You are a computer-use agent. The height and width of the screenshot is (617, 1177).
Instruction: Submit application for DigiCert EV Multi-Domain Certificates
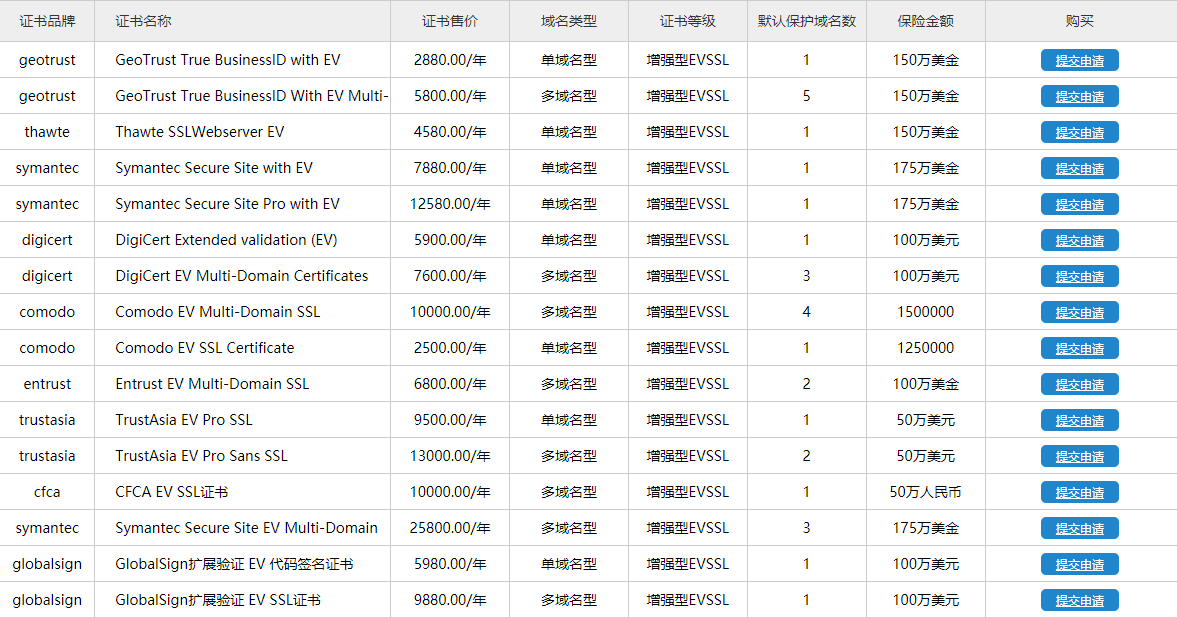coord(1079,276)
